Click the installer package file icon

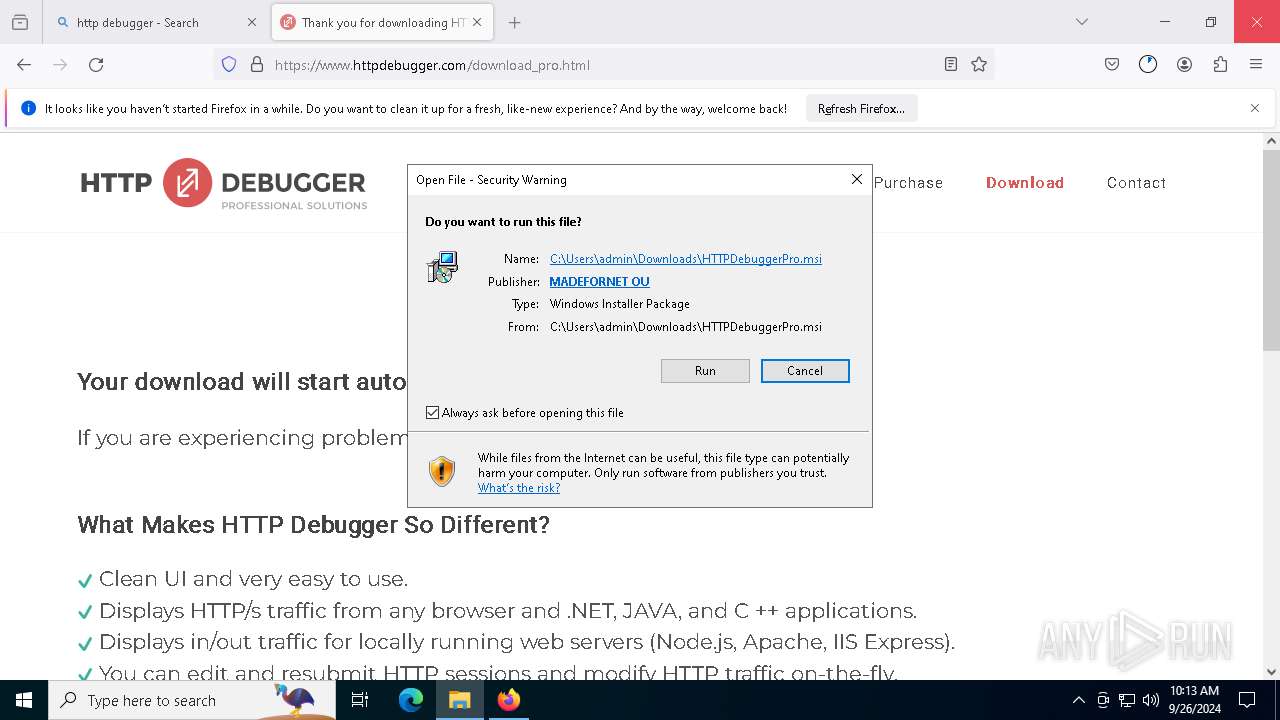pos(442,267)
